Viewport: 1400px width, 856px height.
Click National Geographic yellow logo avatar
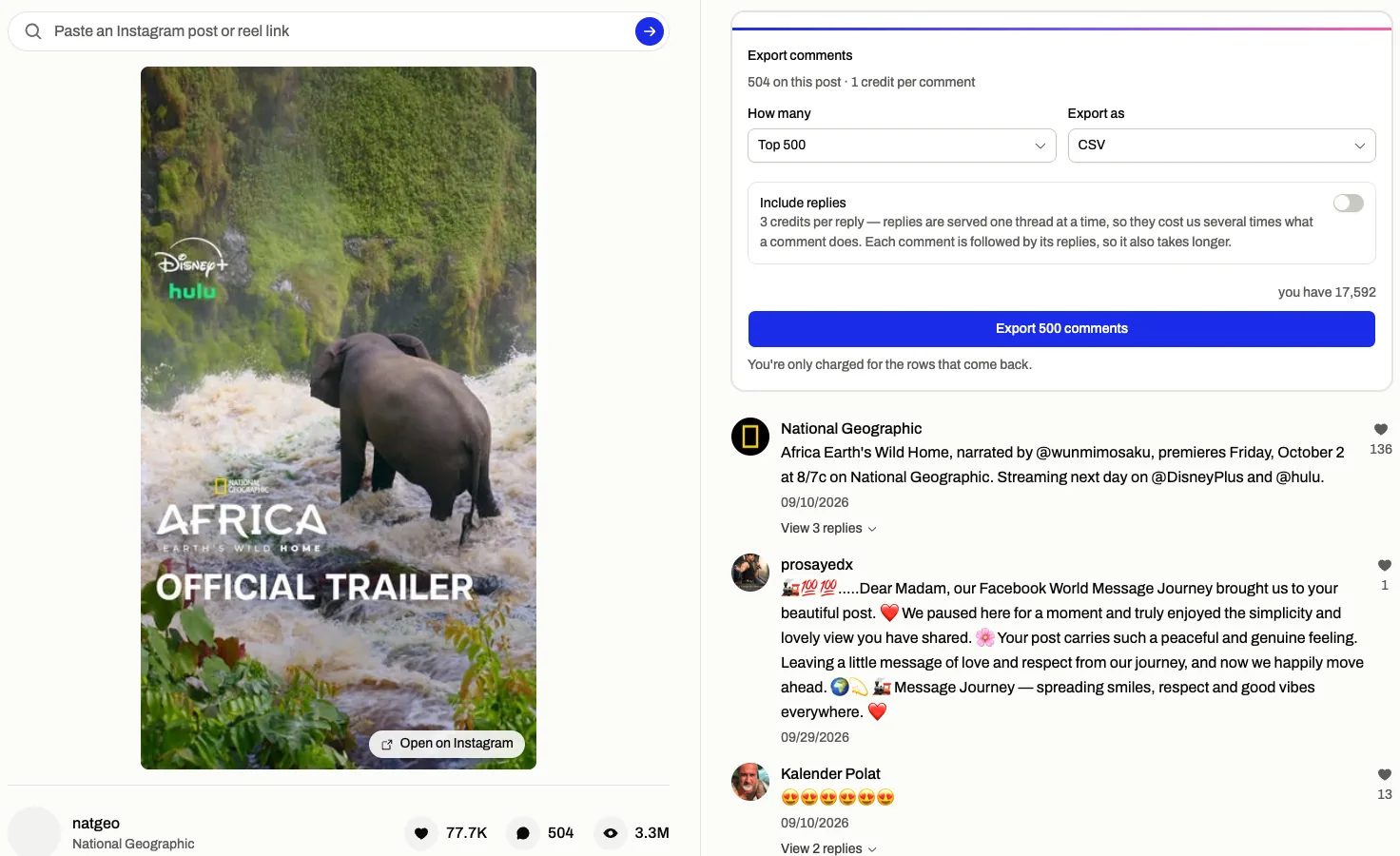point(750,437)
